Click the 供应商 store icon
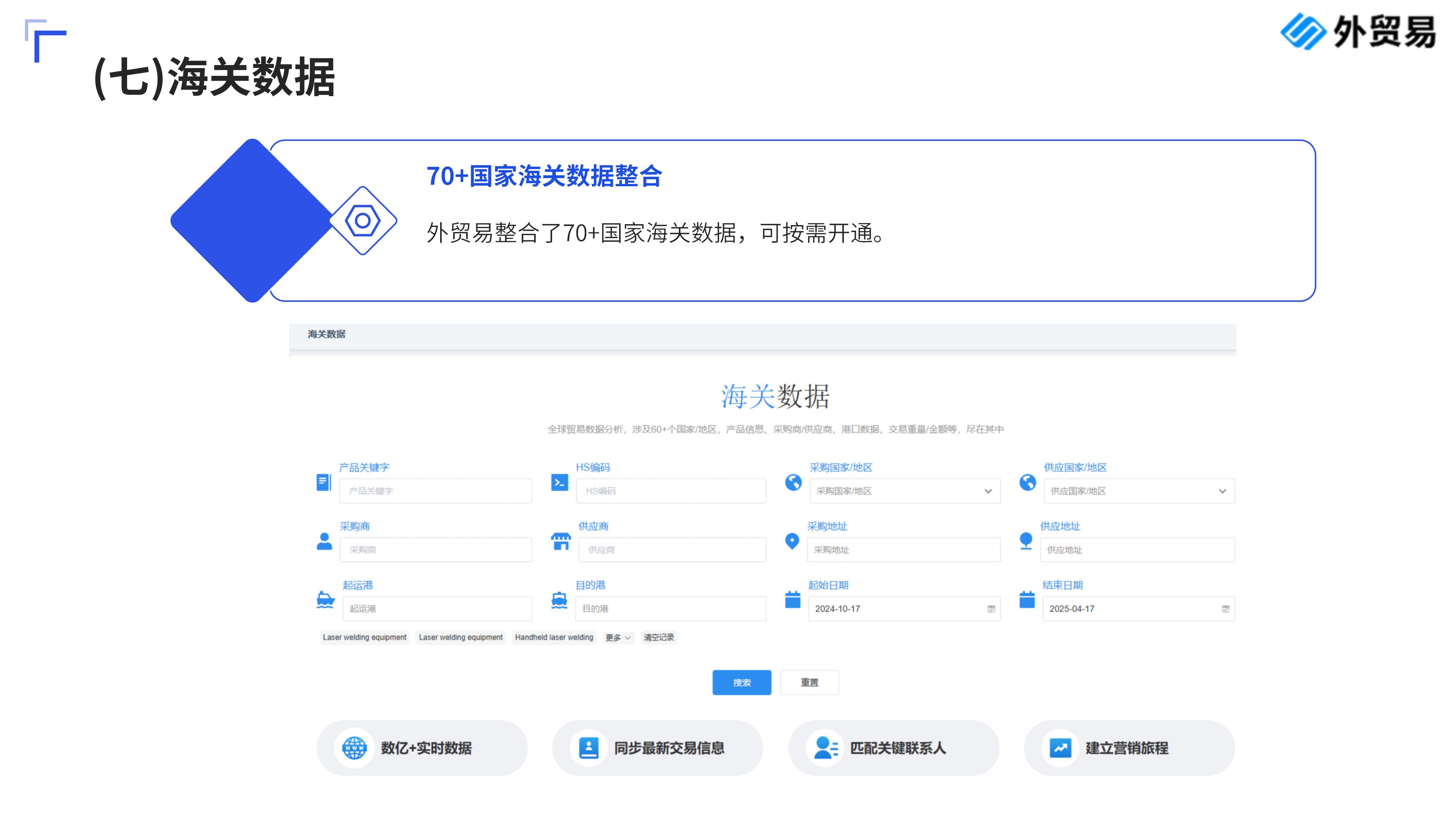This screenshot has width=1456, height=819. click(x=561, y=541)
